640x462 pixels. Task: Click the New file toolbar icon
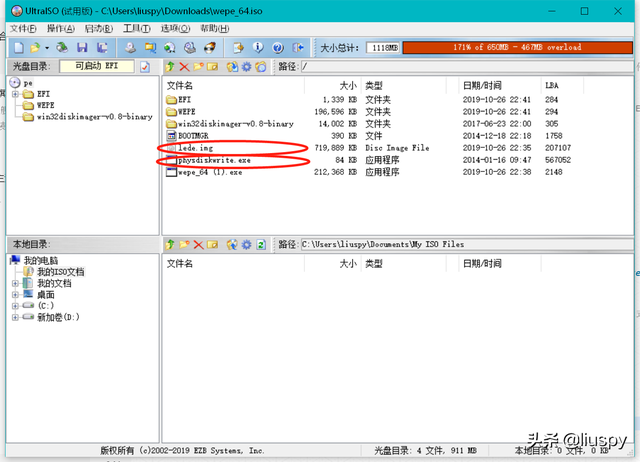point(19,48)
